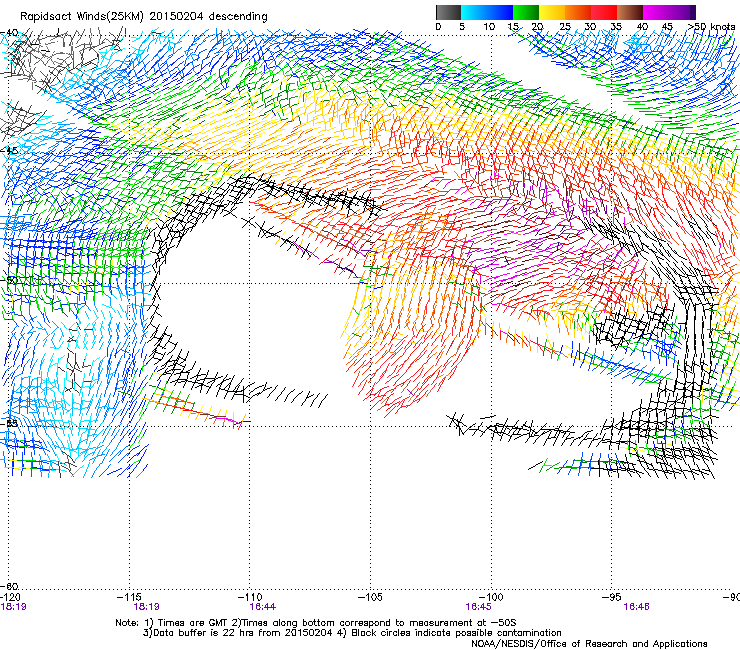Image resolution: width=740 pixels, height=650 pixels.
Task: Click the '35' legend scale number
Action: pyautogui.click(x=616, y=27)
